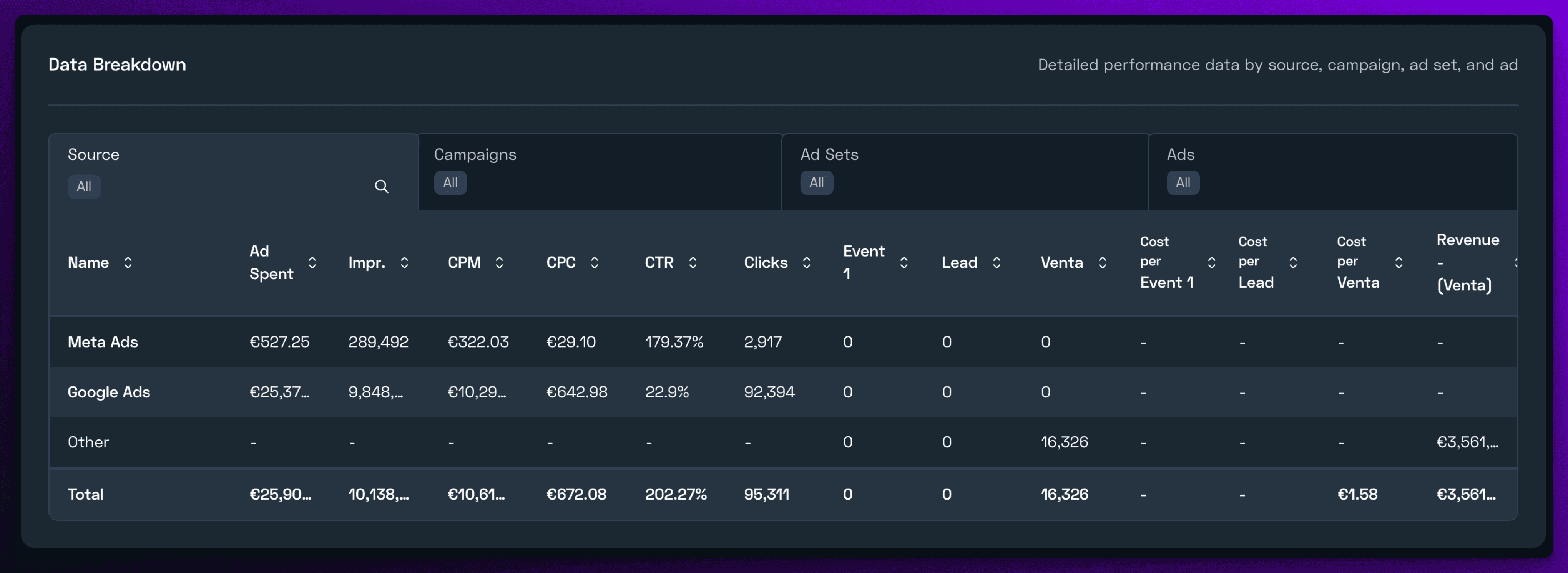The image size is (1568, 573).
Task: Switch to the Campaigns tab
Action: pos(475,154)
